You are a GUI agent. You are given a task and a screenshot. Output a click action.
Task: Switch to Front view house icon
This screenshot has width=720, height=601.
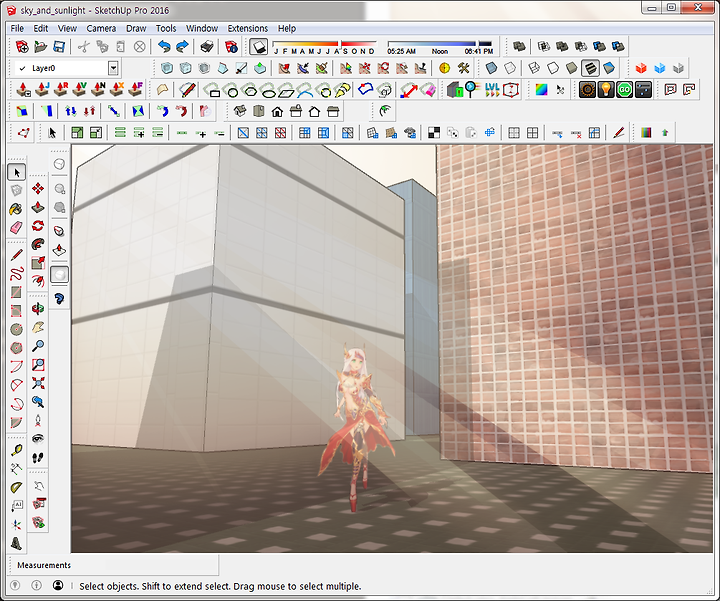[x=277, y=111]
